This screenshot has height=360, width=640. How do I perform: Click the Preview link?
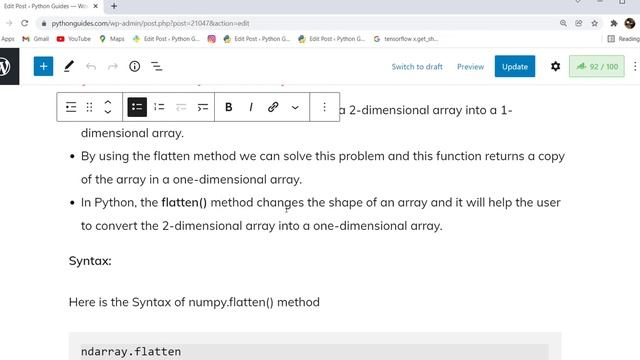pyautogui.click(x=470, y=67)
